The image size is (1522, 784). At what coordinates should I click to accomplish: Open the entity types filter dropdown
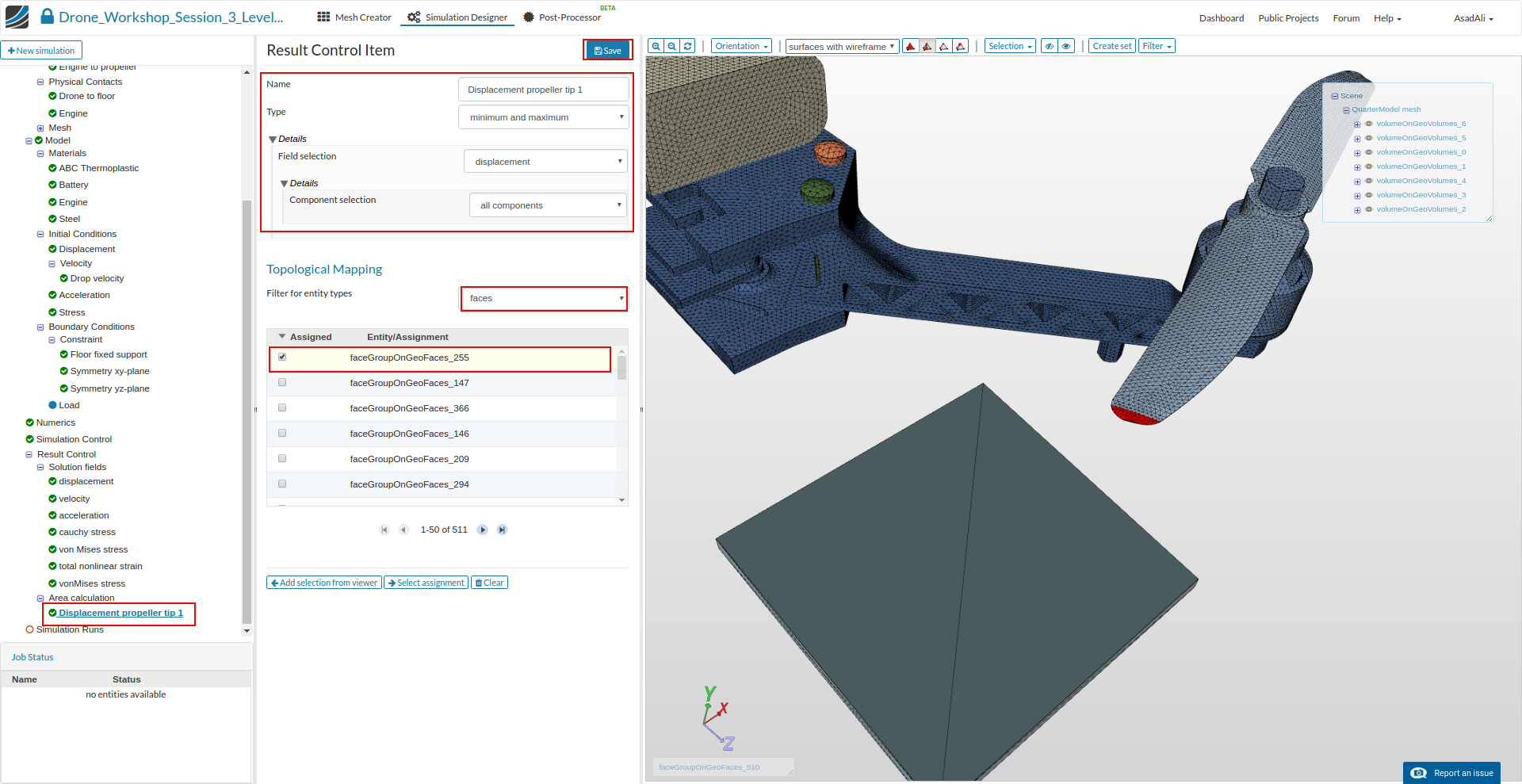point(544,298)
